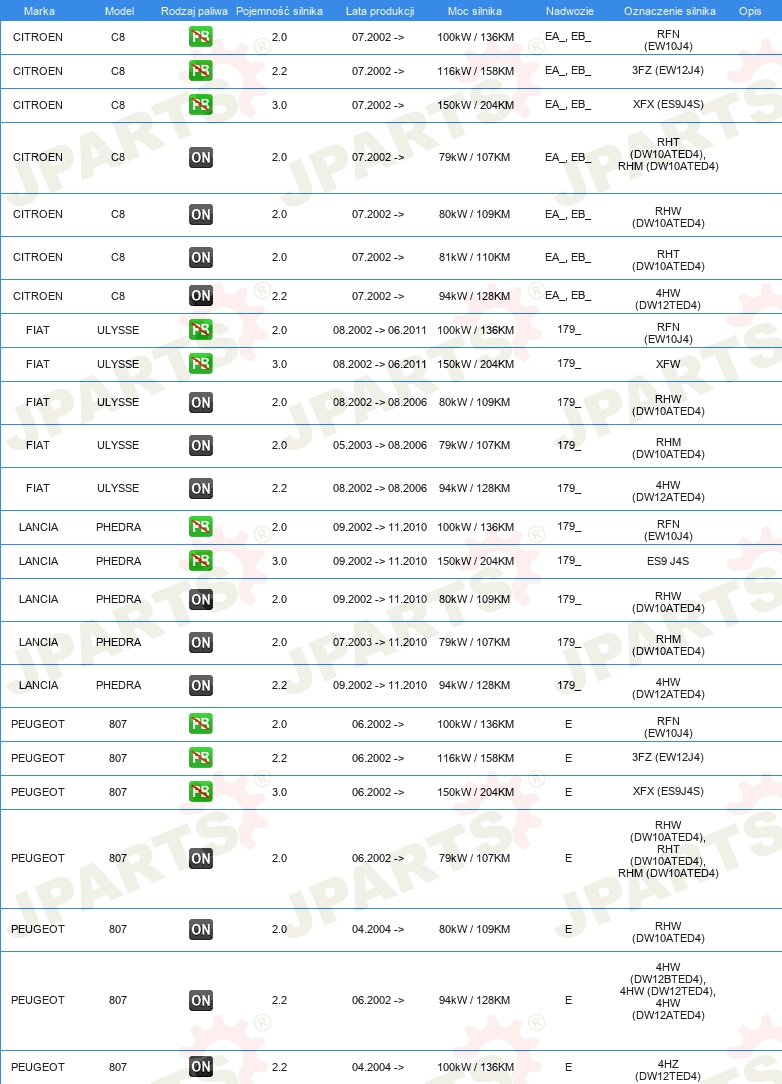
Task: Select the 100kW / 136KM cell in Peugeot 2.2 diesel row
Action: coord(475,1067)
